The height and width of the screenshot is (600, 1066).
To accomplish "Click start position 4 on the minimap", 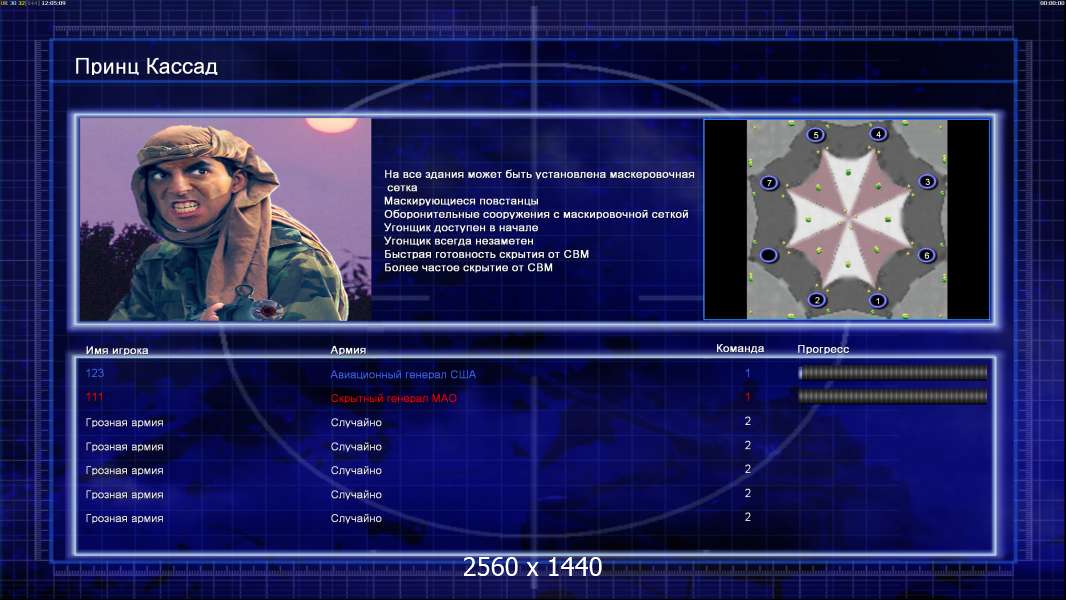I will point(878,134).
